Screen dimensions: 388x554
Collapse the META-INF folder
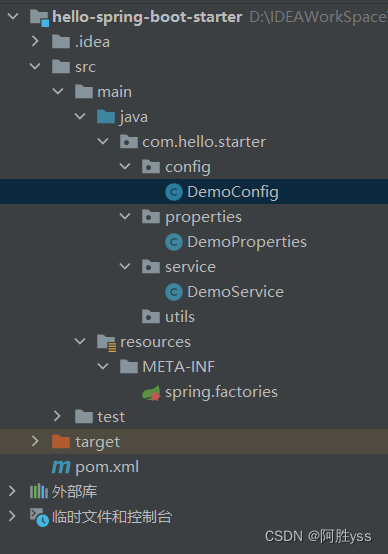[102, 366]
